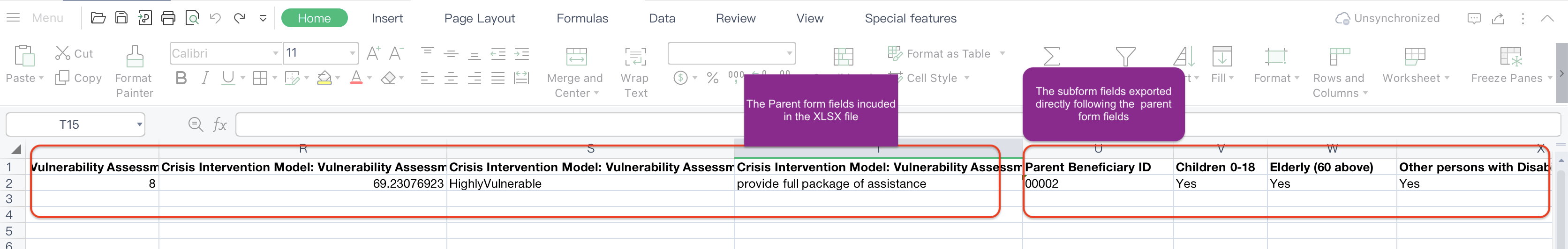Toggle Italic formatting
The width and height of the screenshot is (1568, 249).
point(205,78)
